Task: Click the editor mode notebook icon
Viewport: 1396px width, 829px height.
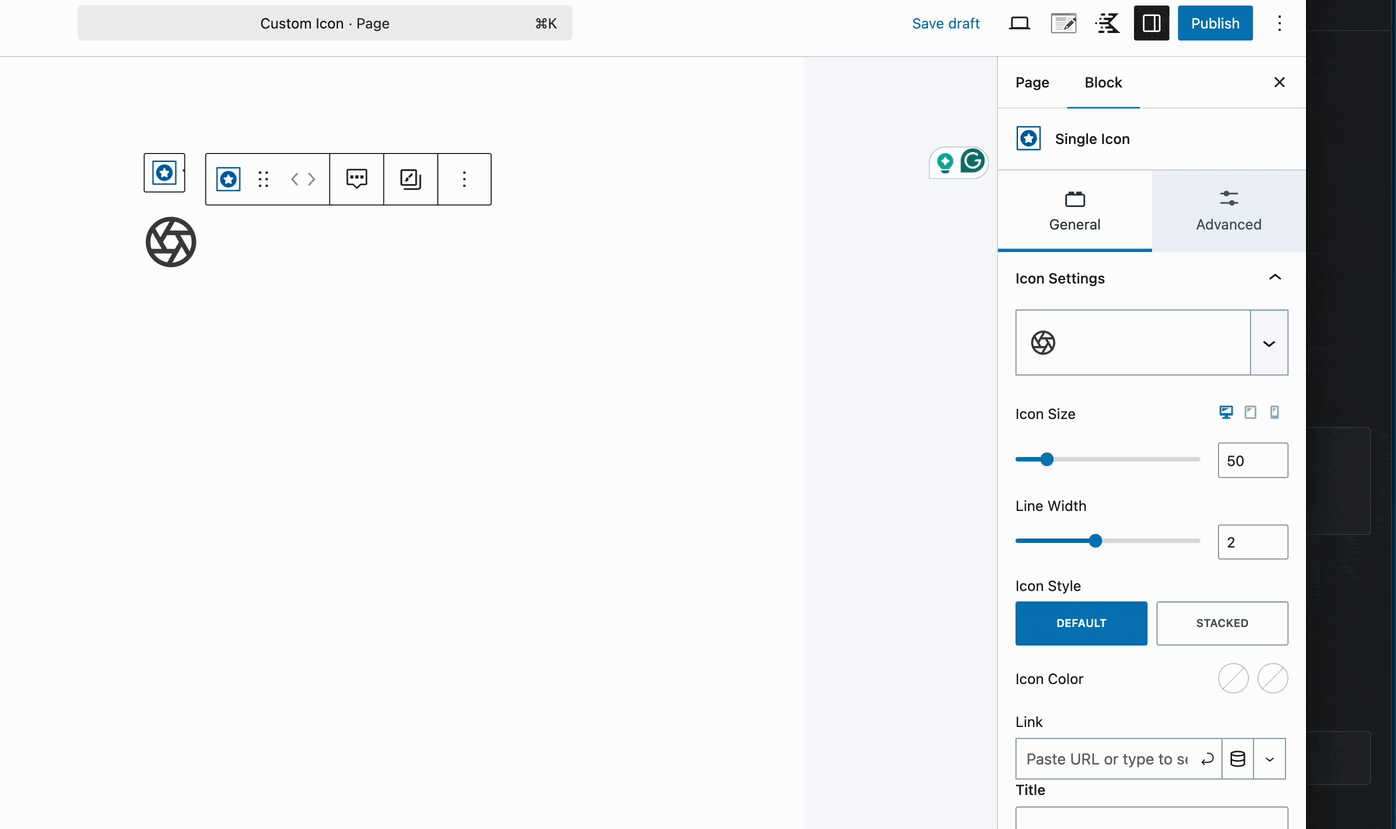Action: point(1063,22)
